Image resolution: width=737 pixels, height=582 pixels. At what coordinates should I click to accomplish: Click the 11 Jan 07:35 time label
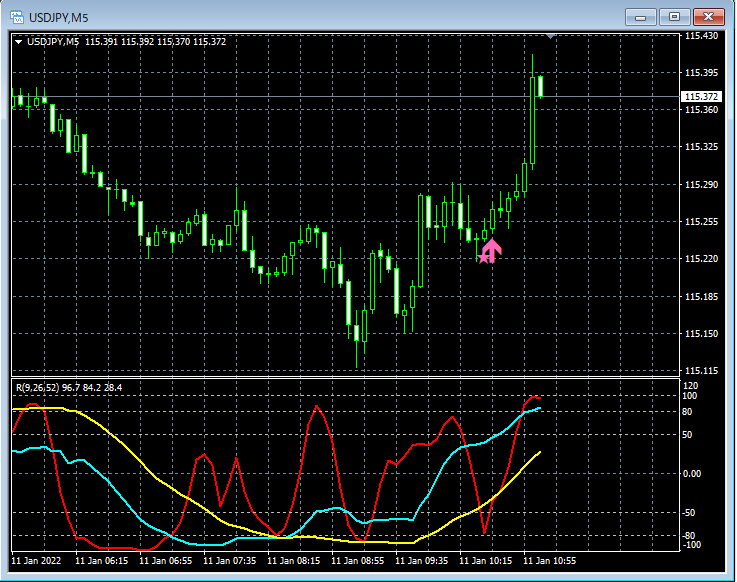(229, 561)
